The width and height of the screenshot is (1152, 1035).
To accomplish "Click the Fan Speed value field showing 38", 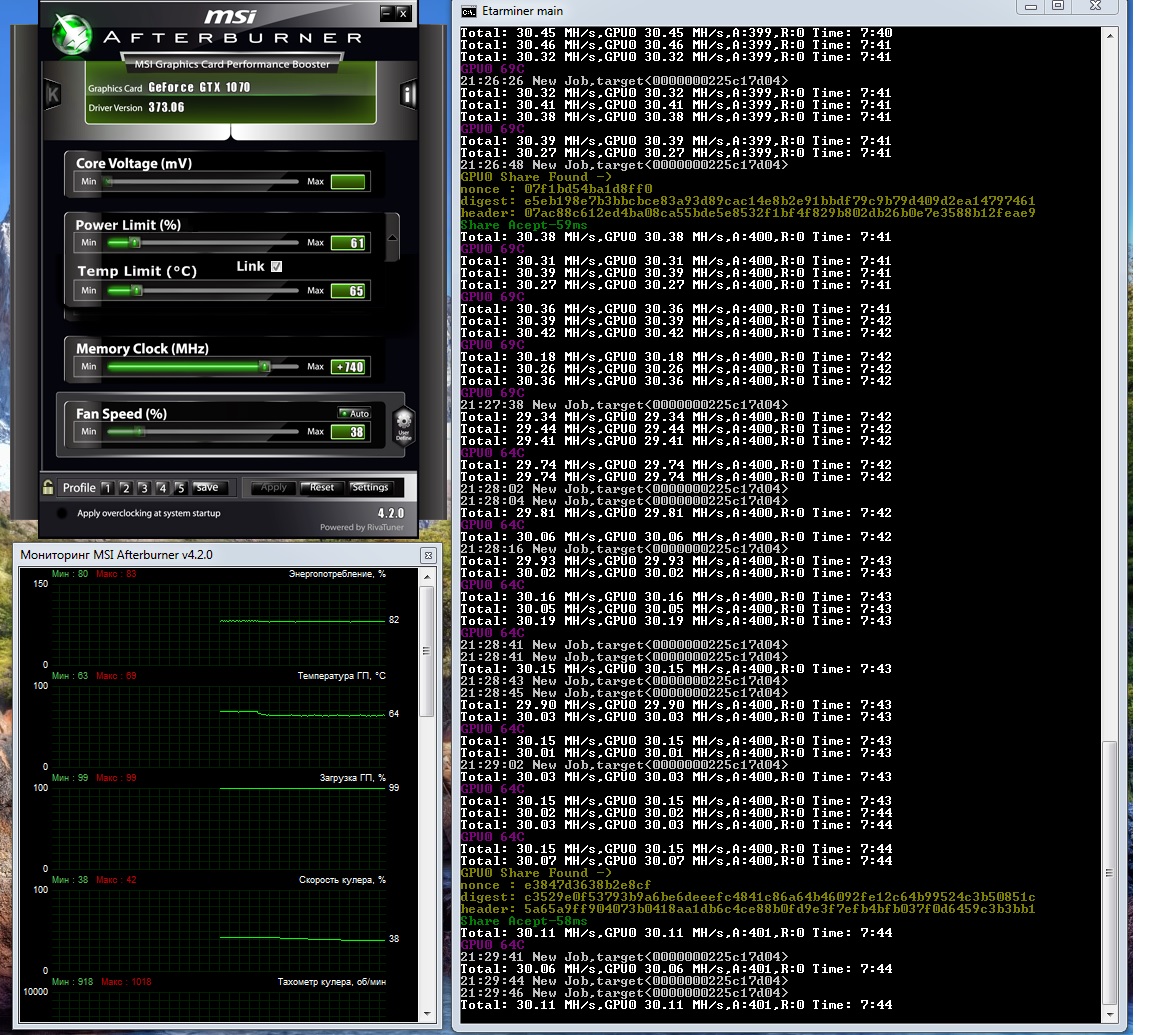I will pos(348,432).
